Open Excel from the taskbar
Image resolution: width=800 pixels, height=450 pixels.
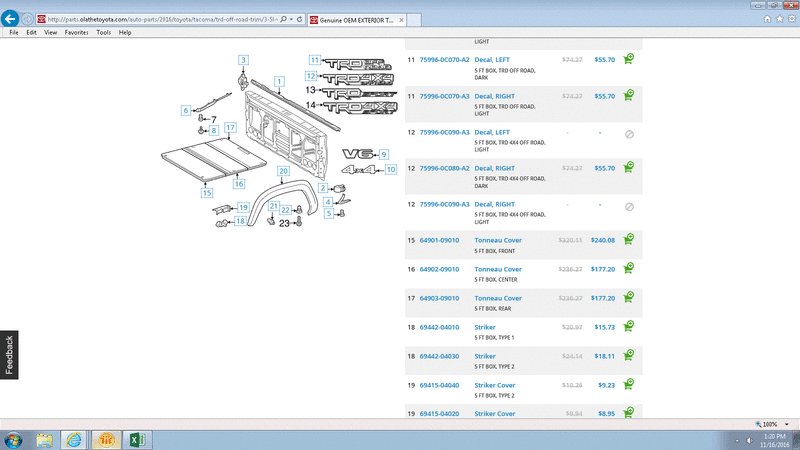137,440
